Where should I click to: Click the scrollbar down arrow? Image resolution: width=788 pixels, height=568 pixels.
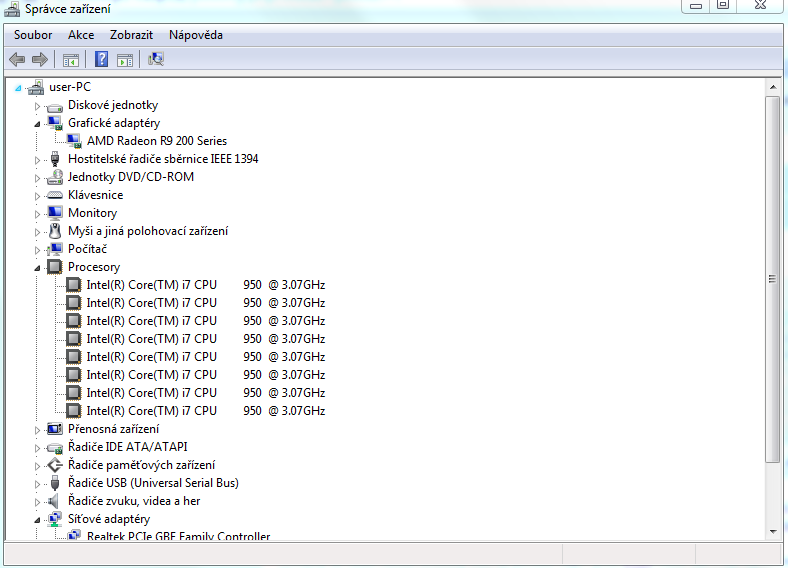(773, 532)
